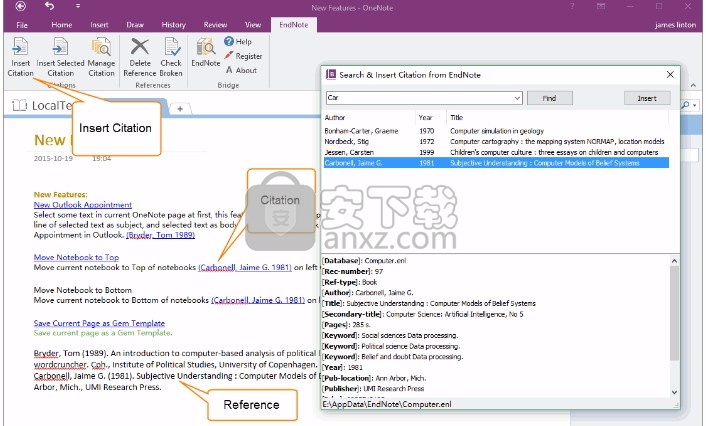This screenshot has width=706, height=426.
Task: Click the detail pane scroll up arrow
Action: pyautogui.click(x=674, y=261)
